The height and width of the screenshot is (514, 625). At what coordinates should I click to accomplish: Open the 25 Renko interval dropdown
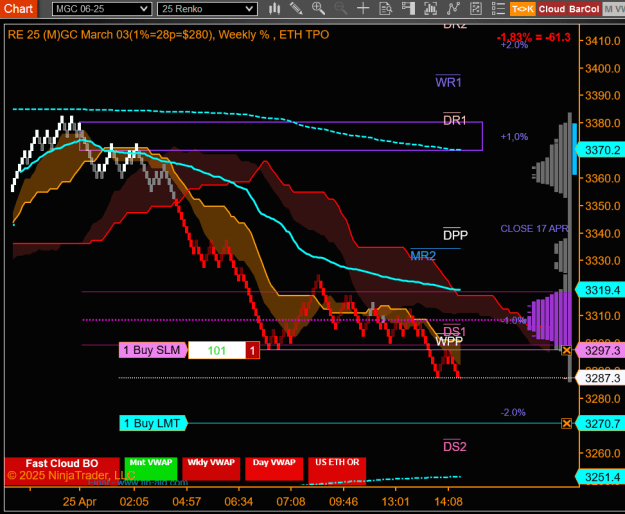(x=207, y=9)
